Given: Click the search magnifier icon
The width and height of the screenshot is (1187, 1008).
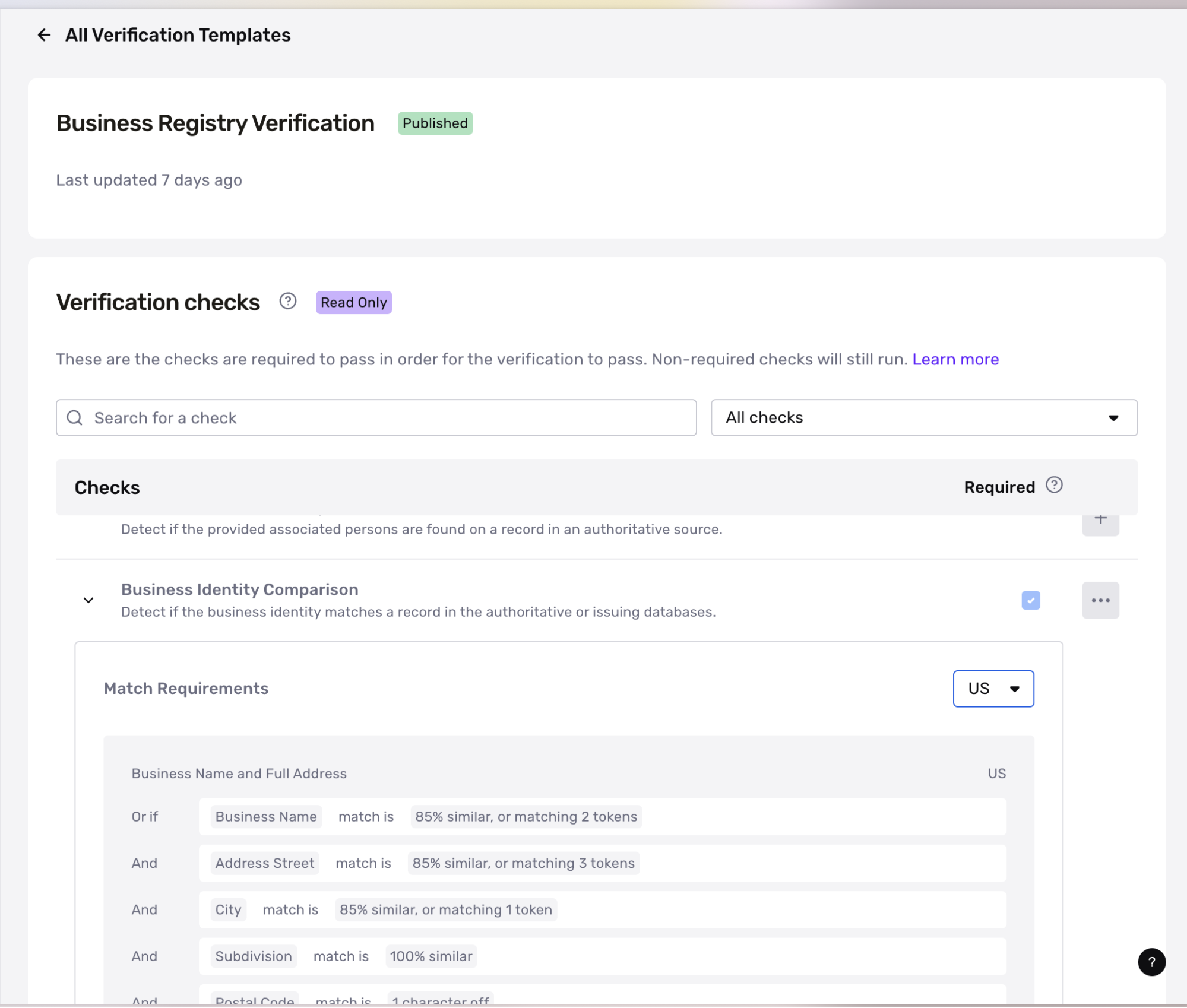Looking at the screenshot, I should pos(75,418).
